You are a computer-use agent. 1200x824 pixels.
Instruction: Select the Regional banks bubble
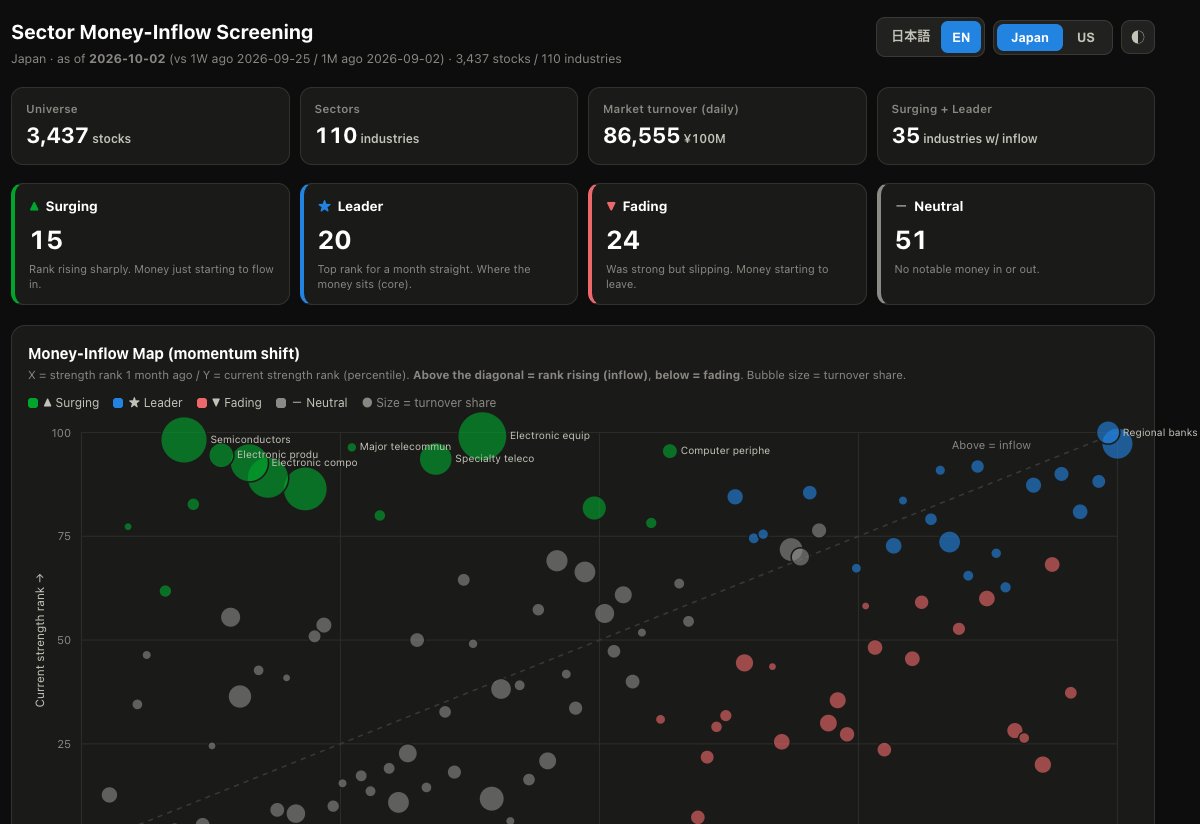[1108, 433]
